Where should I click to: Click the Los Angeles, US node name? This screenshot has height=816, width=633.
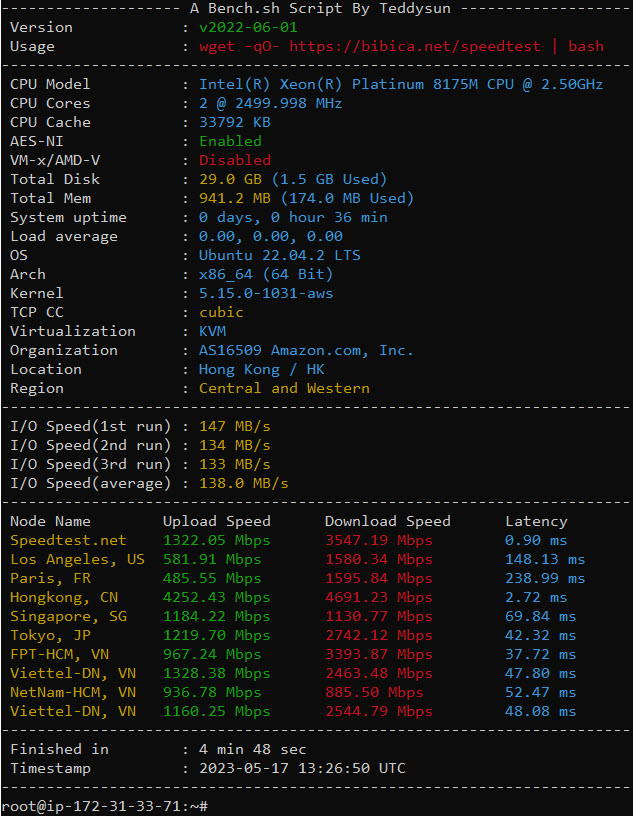click(77, 559)
